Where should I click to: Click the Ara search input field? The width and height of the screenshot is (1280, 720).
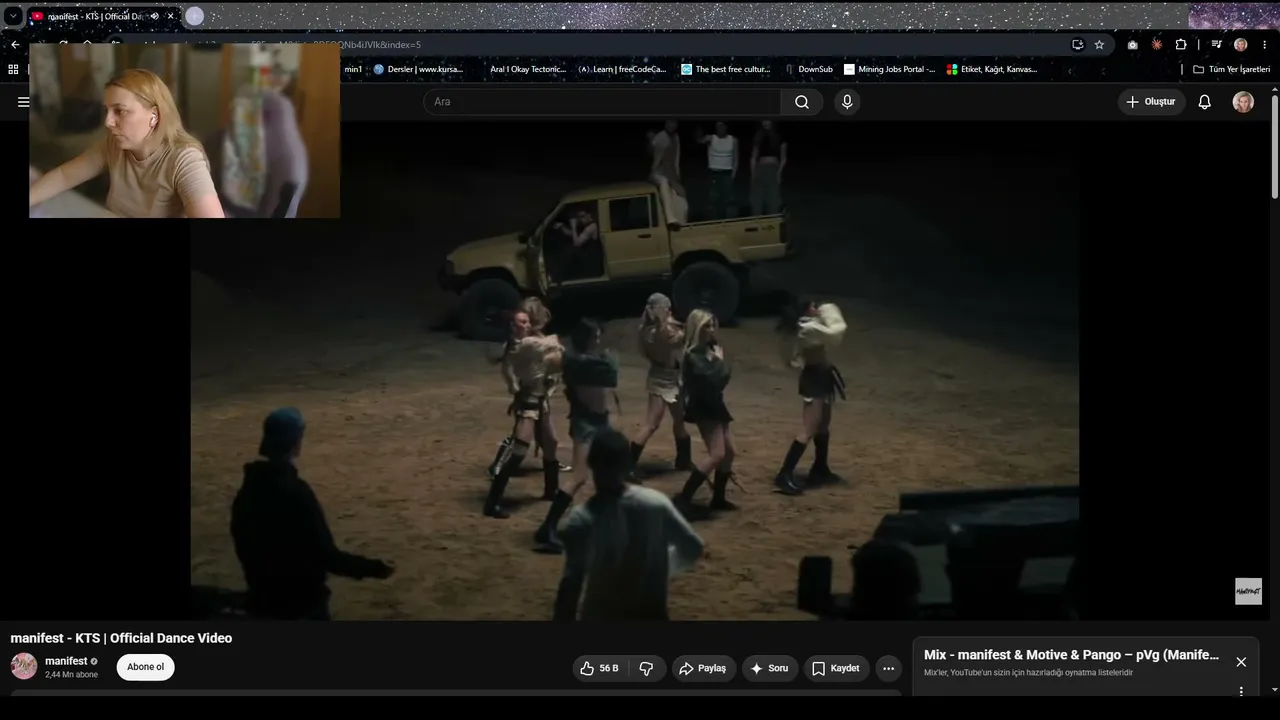pos(602,102)
